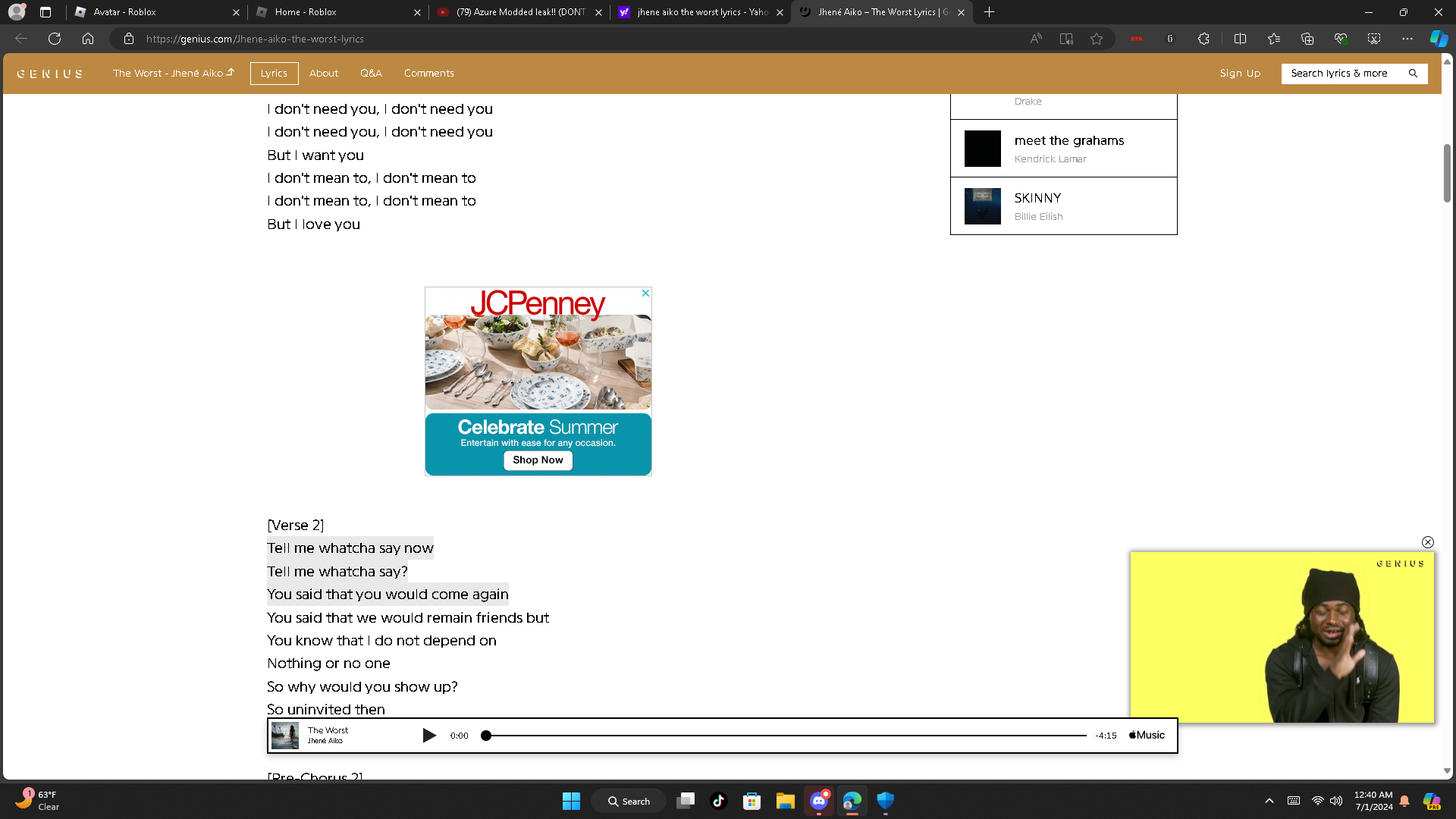Open Microsoft Store from the taskbar
This screenshot has width=1456, height=819.
(x=752, y=801)
